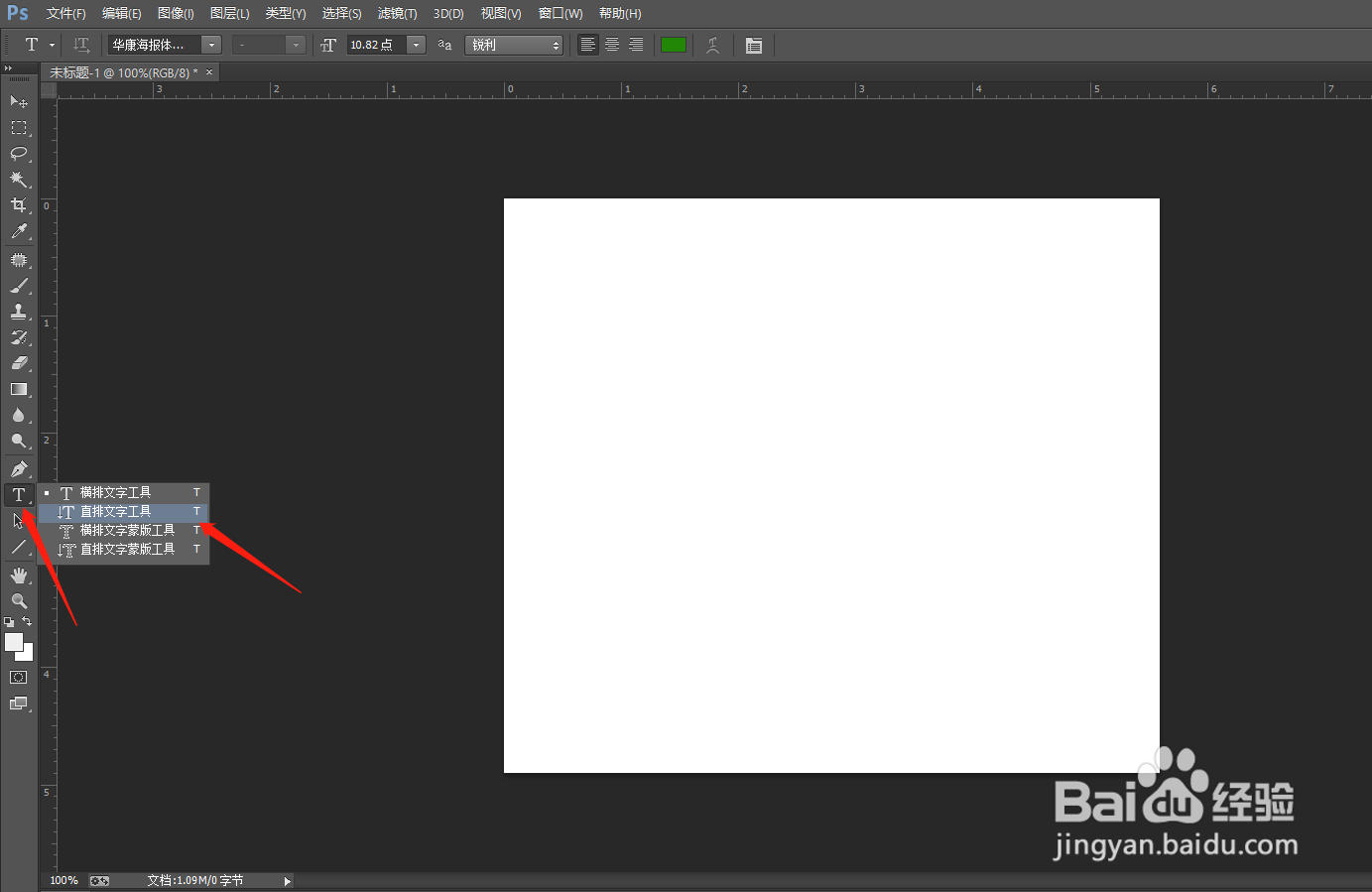Select the Blur tool

[19, 415]
